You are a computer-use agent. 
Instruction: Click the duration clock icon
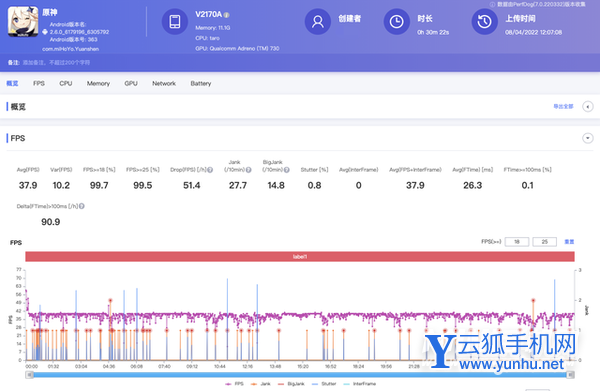tap(396, 22)
